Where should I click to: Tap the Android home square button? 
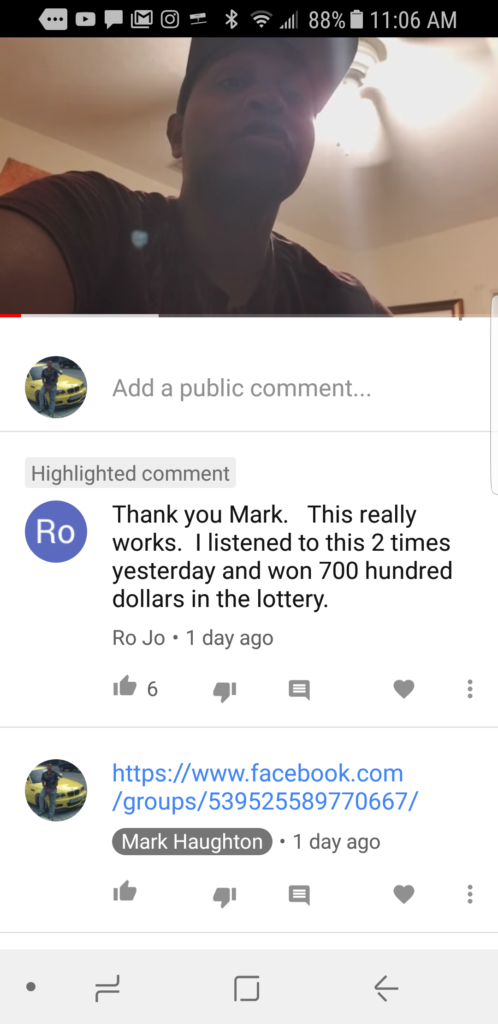tap(247, 988)
